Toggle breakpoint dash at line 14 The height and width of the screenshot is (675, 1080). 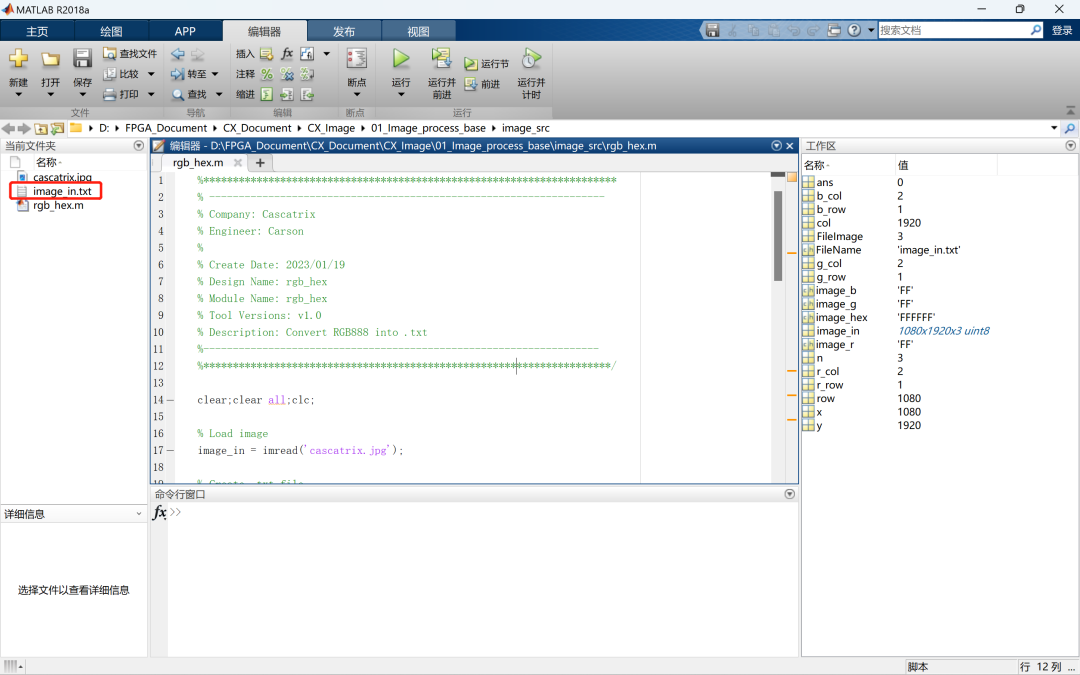point(169,400)
